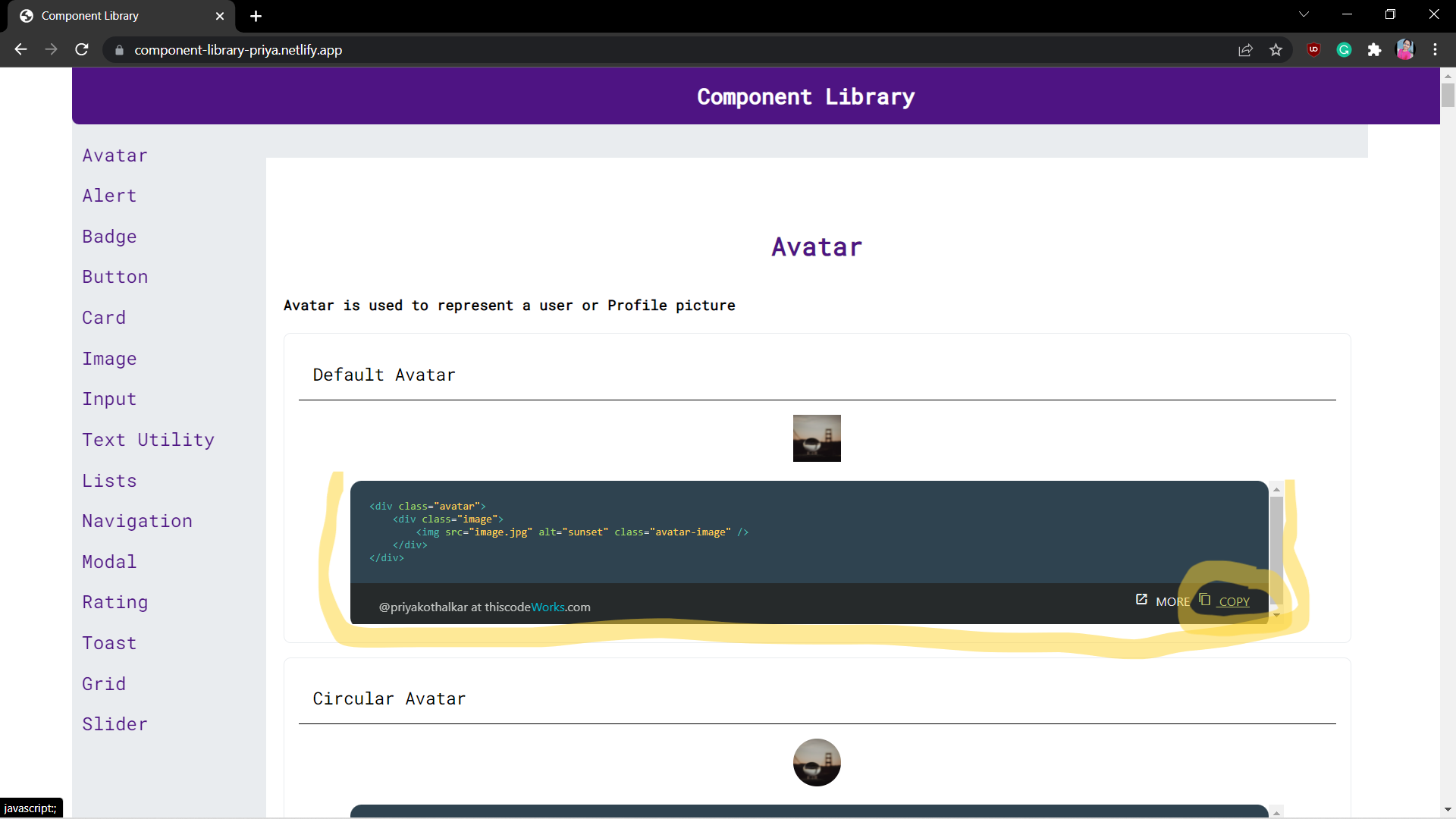Click the page vertical scrollbar thumb
This screenshot has width=1456, height=819.
pyautogui.click(x=1448, y=95)
